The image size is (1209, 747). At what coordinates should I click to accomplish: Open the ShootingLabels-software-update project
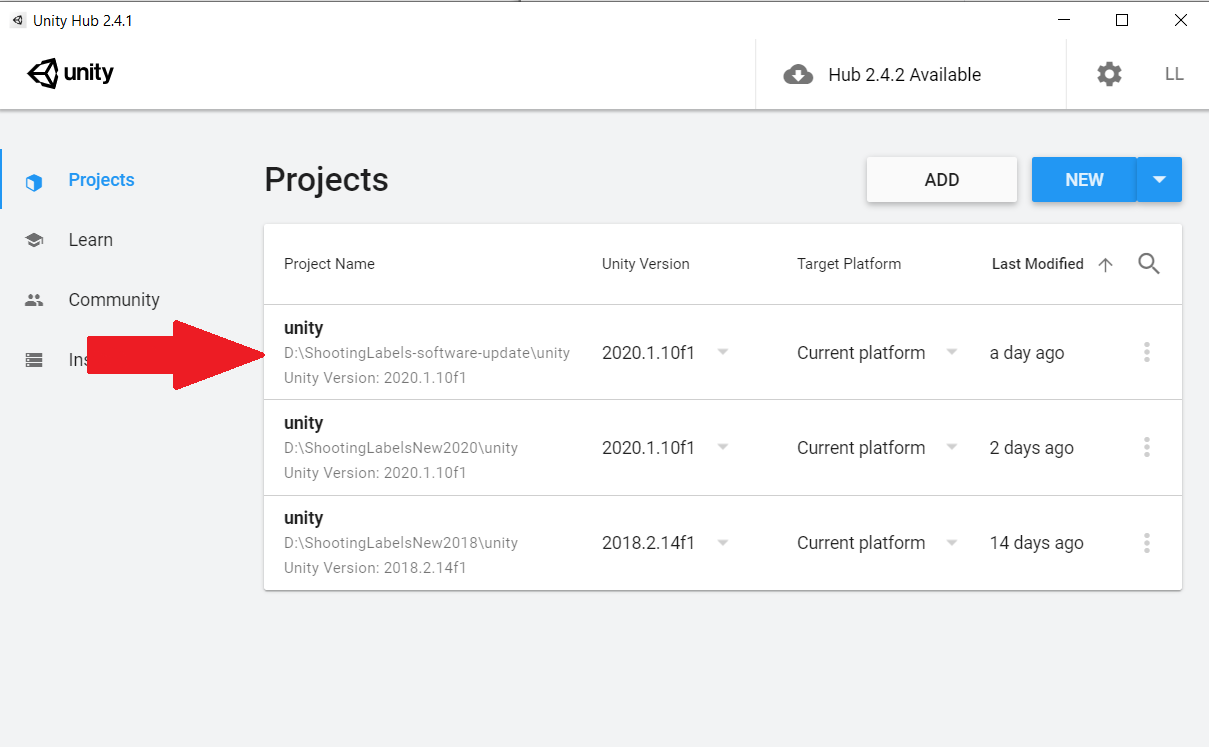tap(723, 352)
